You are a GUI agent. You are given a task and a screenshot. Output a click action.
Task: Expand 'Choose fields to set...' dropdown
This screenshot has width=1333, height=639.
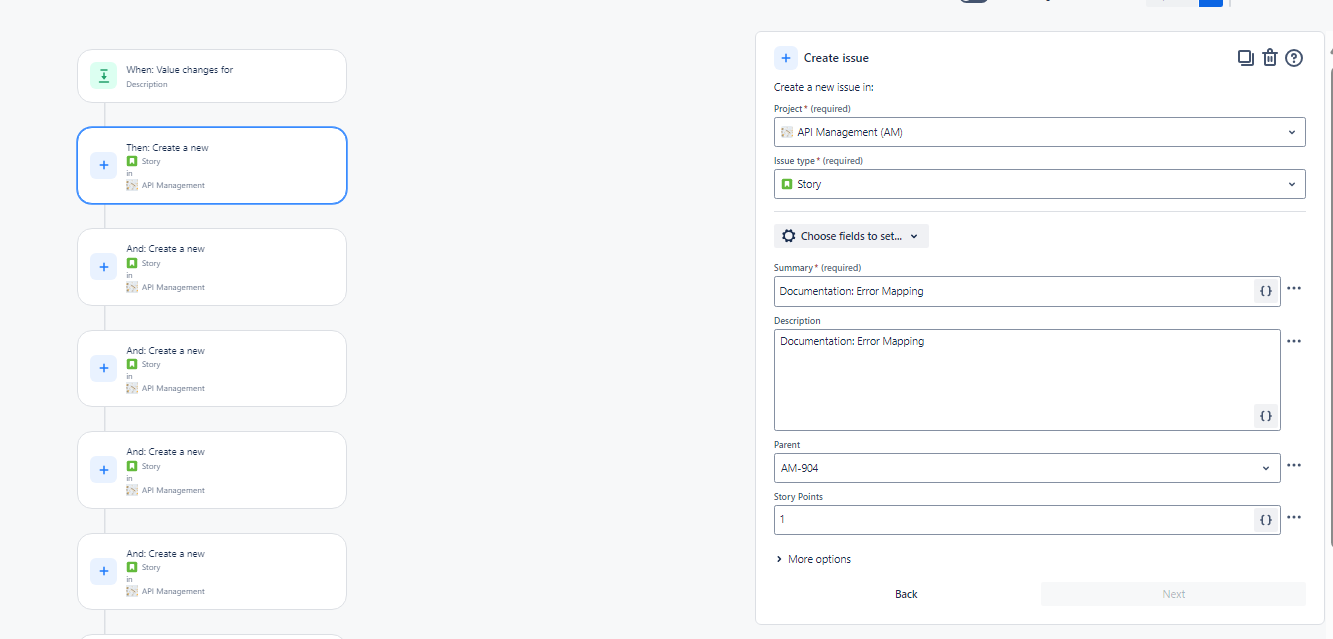(851, 236)
